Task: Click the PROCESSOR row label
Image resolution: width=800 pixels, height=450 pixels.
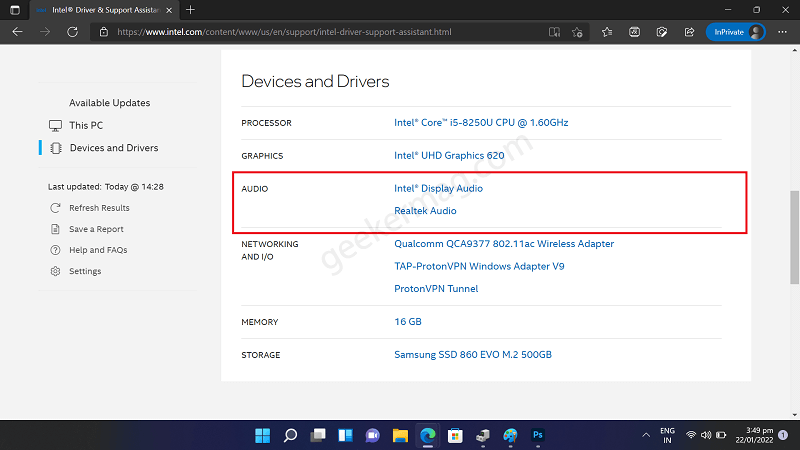Action: pyautogui.click(x=266, y=123)
